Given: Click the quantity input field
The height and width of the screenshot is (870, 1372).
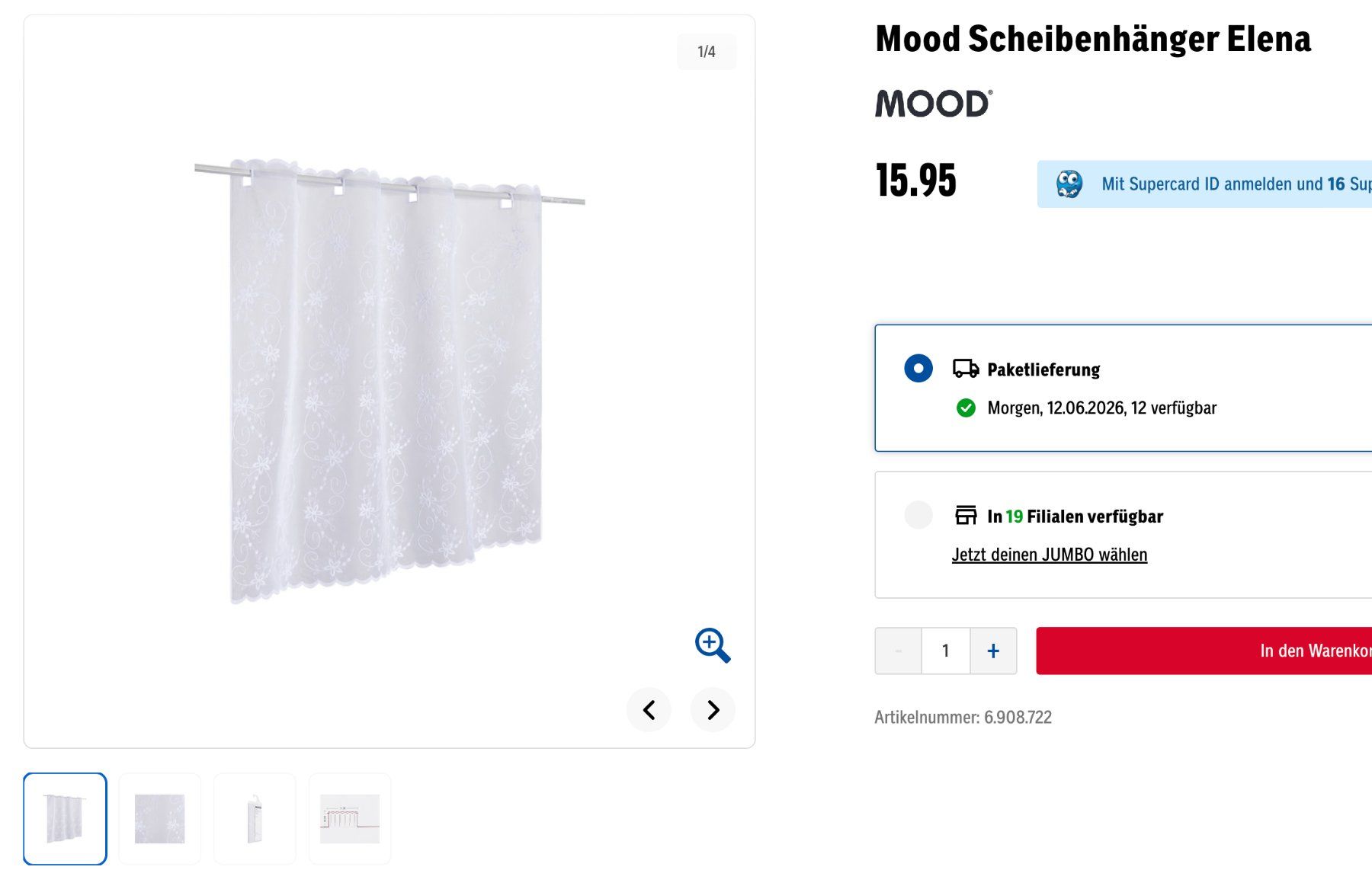Looking at the screenshot, I should (x=946, y=651).
